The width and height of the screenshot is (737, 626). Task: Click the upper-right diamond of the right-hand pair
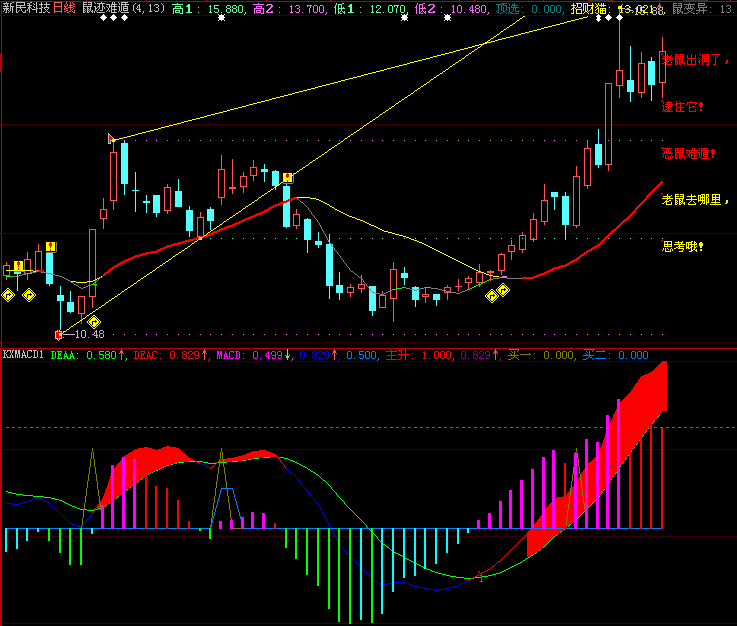[503, 290]
